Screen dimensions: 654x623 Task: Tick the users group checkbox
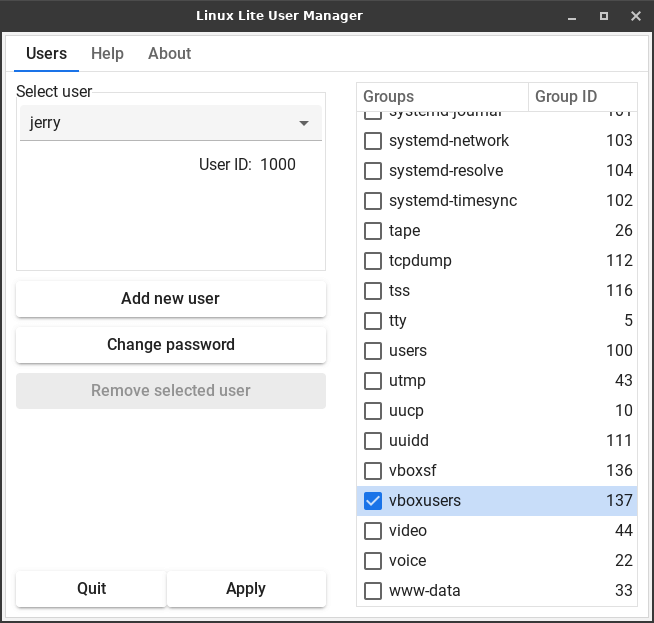373,351
